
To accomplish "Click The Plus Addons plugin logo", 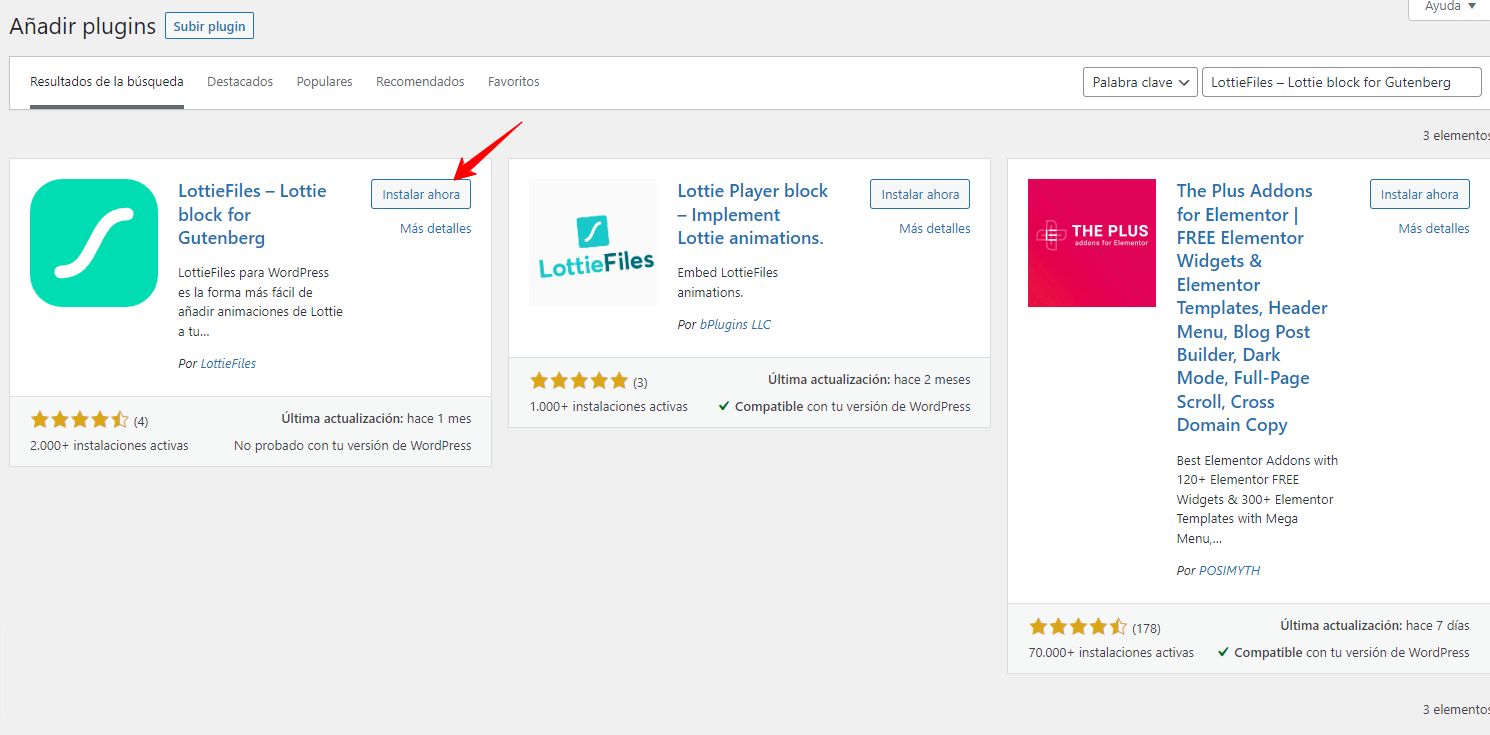I will [x=1092, y=243].
